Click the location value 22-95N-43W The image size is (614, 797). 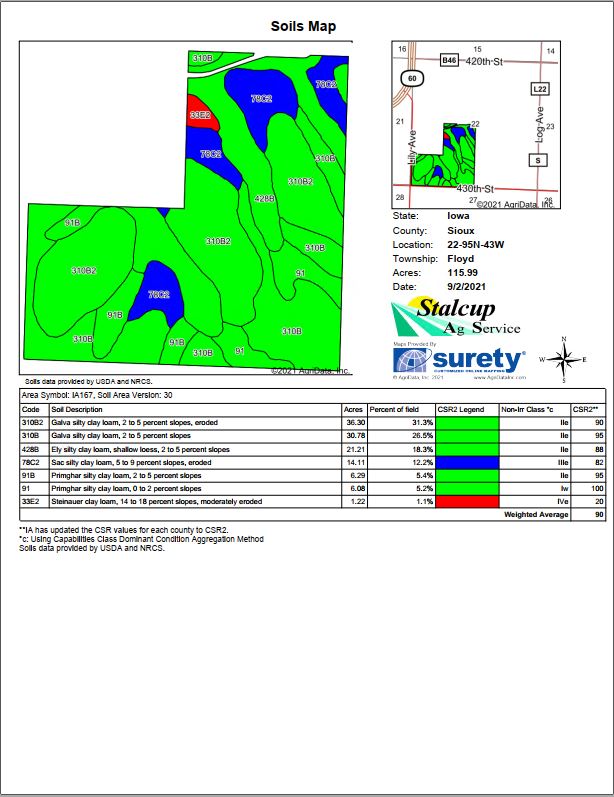(476, 244)
